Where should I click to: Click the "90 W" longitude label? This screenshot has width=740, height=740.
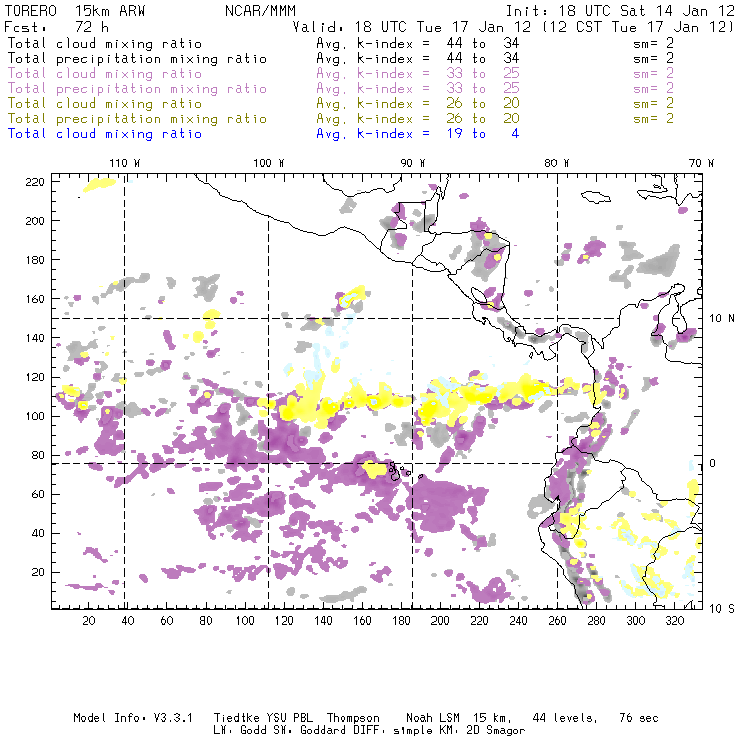pos(413,163)
